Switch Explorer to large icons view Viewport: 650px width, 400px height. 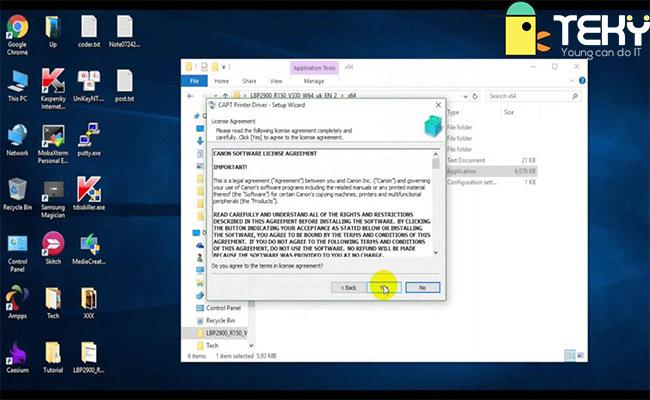[580, 355]
